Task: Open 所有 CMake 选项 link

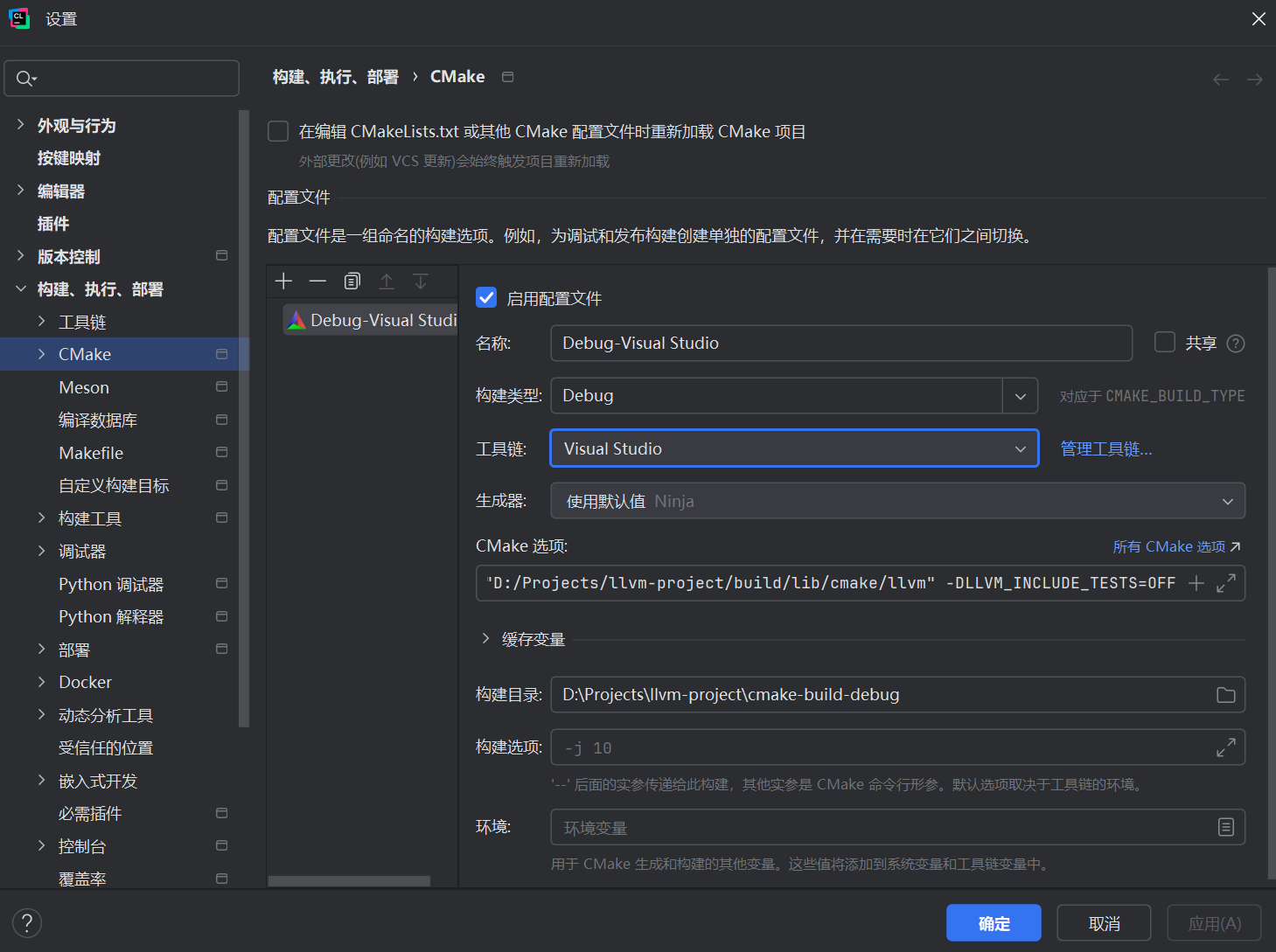Action: [1176, 546]
